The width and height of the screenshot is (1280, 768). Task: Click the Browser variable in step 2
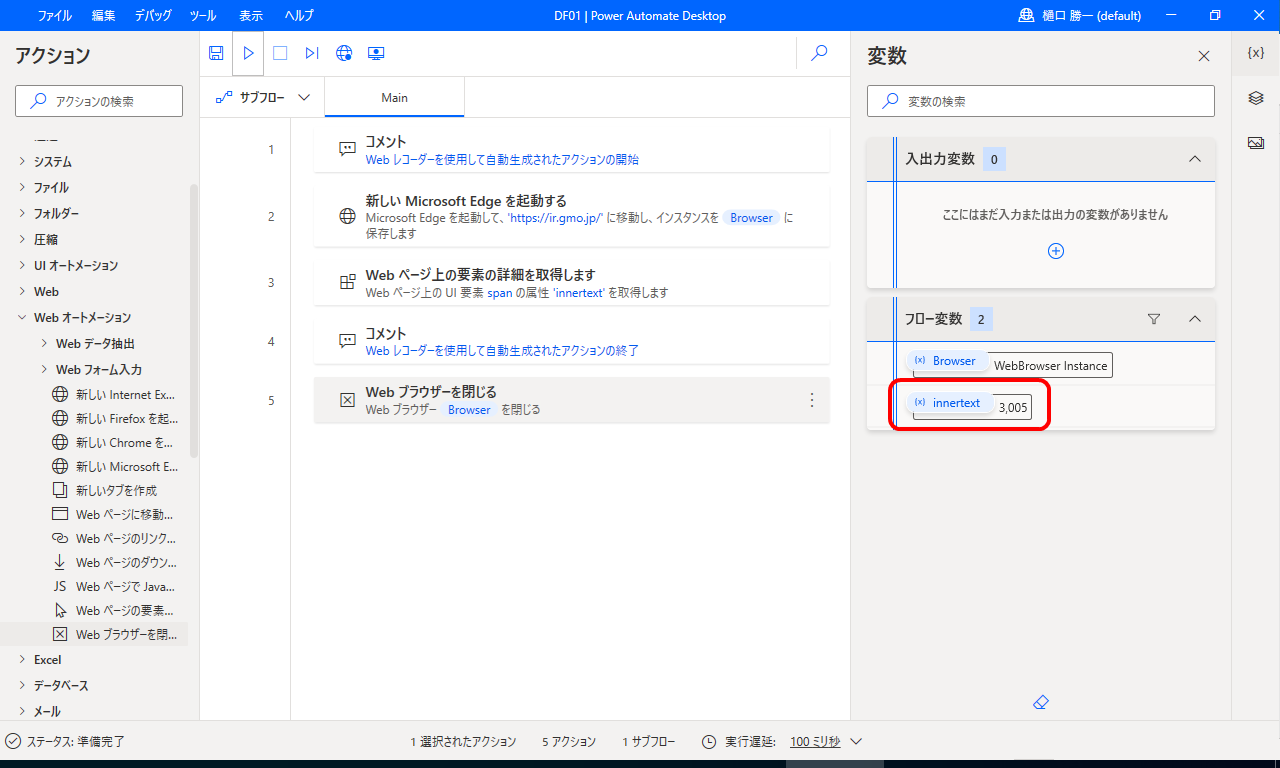point(752,217)
